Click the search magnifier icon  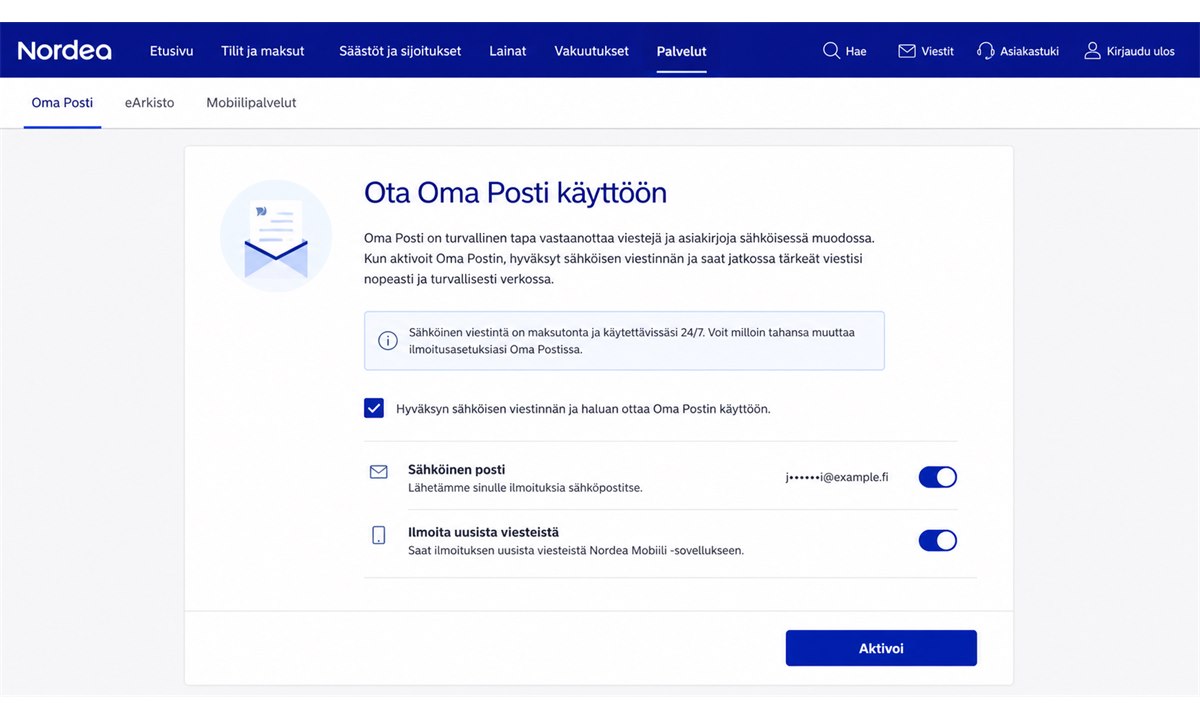pyautogui.click(x=831, y=50)
